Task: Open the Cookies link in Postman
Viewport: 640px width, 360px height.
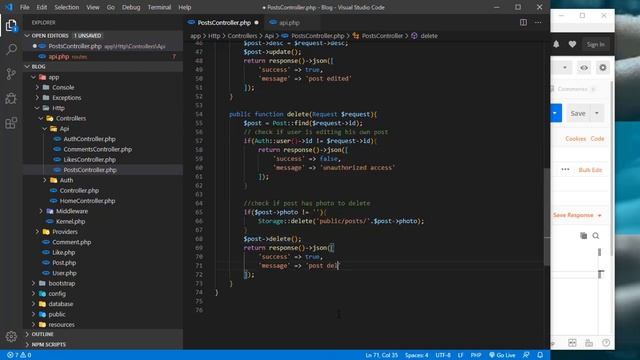Action: coord(576,139)
